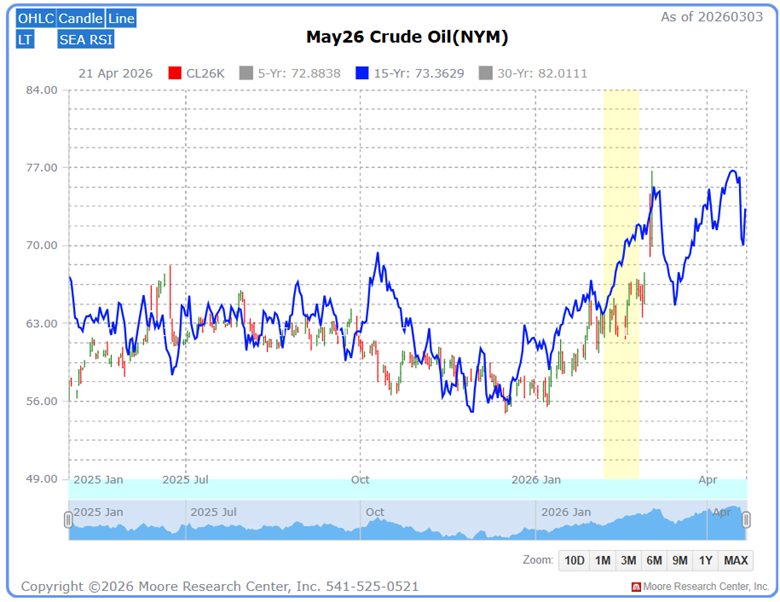Click the 63.00 y-axis label
780x602 pixels.
click(x=42, y=323)
